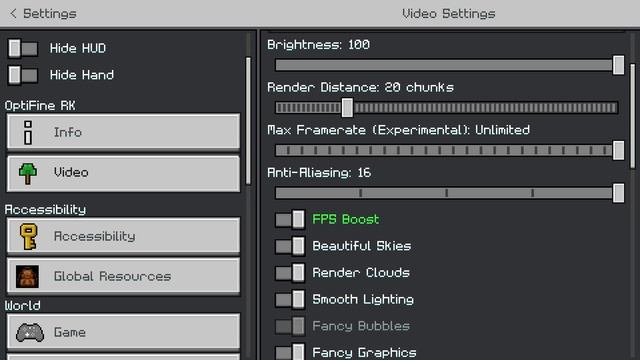Toggle the FPS Boost switch

290,220
